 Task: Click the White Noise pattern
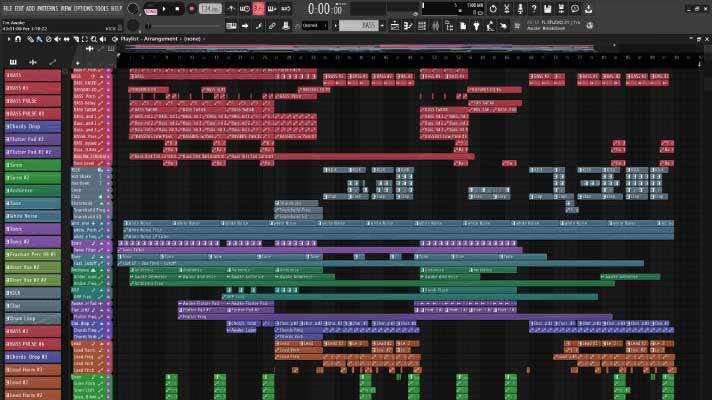click(x=32, y=215)
